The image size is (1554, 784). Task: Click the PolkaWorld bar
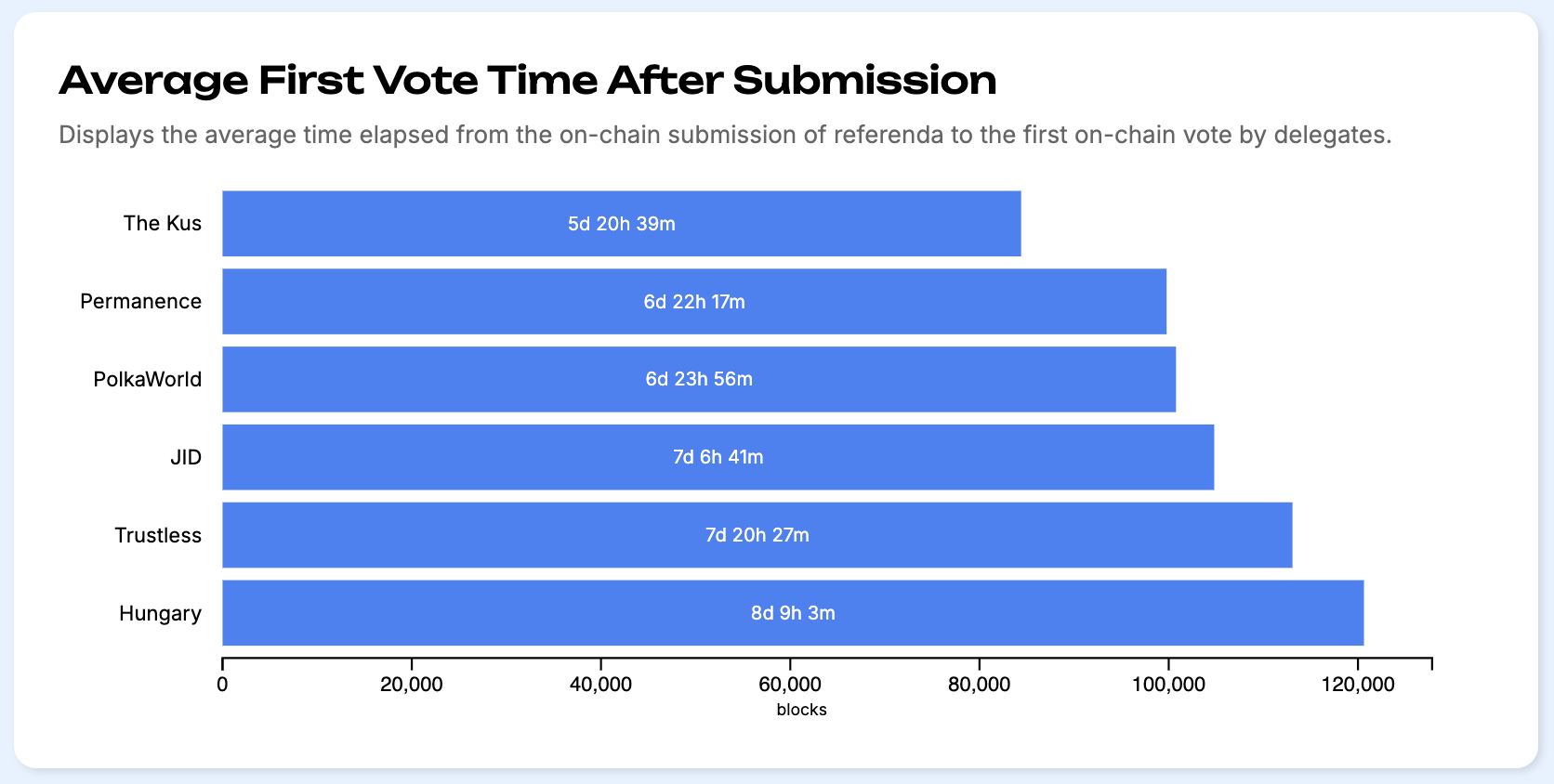tap(699, 379)
